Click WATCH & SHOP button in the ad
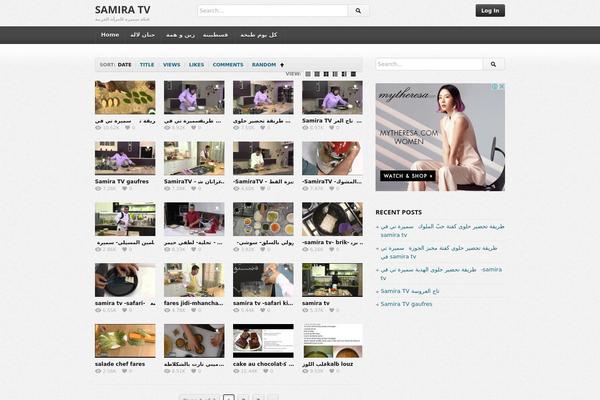Viewport: 600px width, 400px height. coord(408,176)
